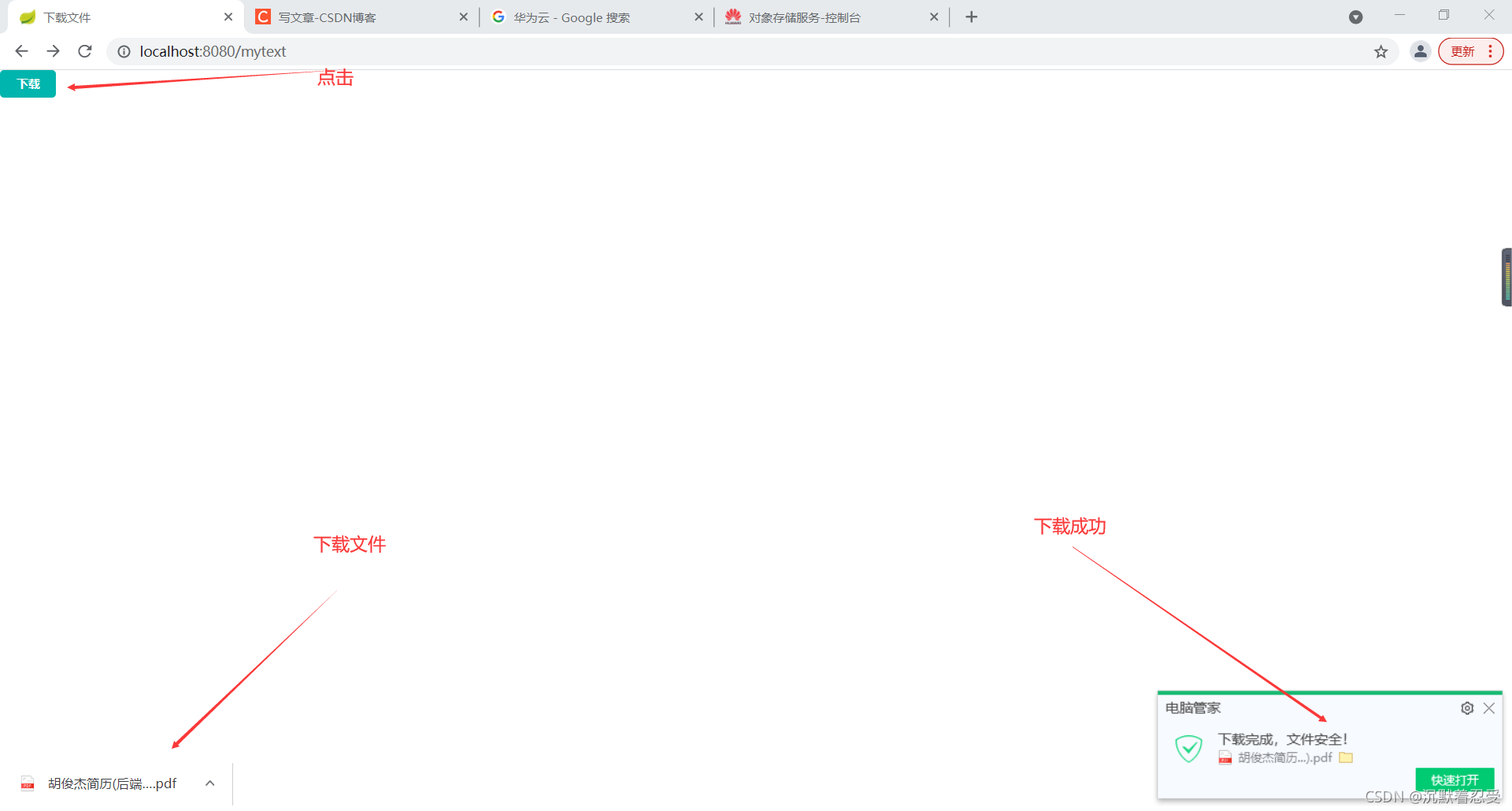Click the Huawei logo on console tab
Screen dimensions: 1512x811
733,17
